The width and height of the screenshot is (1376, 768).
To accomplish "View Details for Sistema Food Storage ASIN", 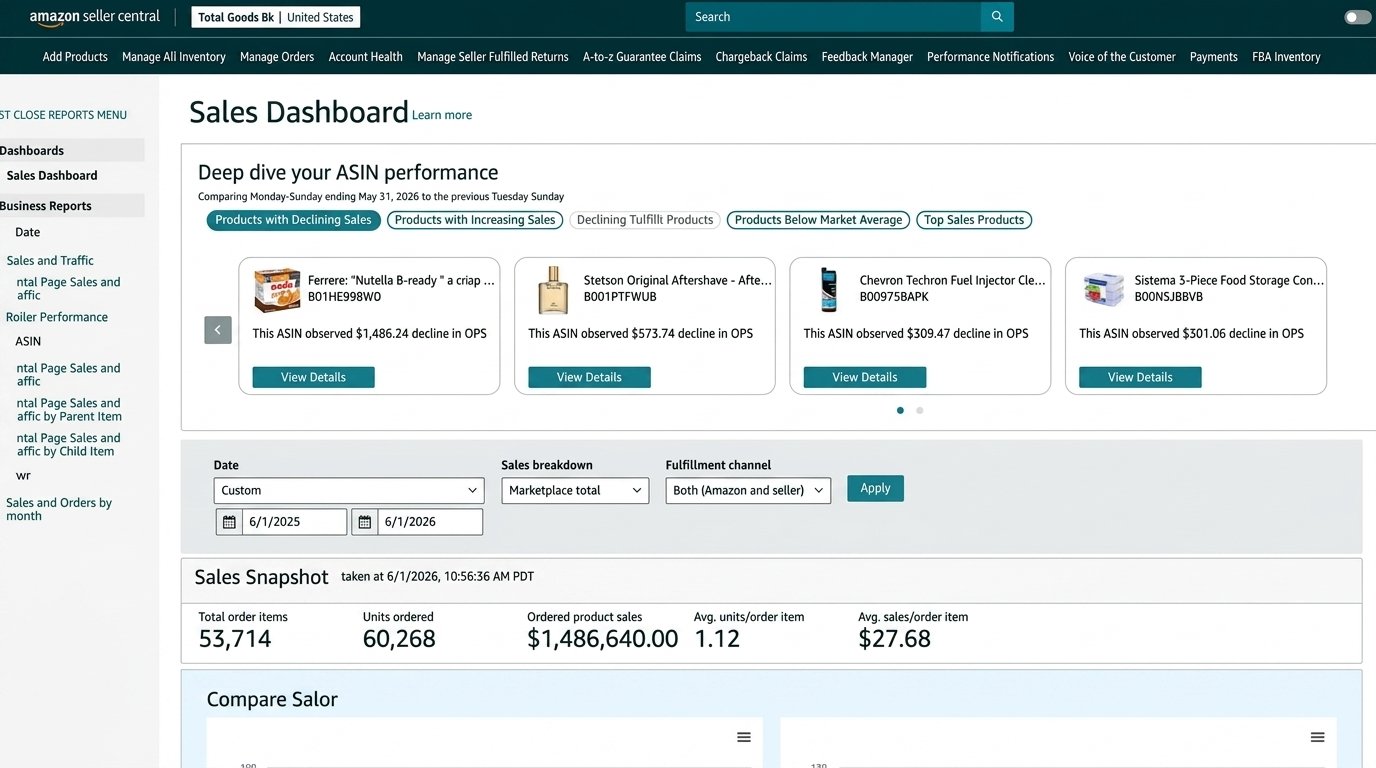I will [x=1140, y=377].
